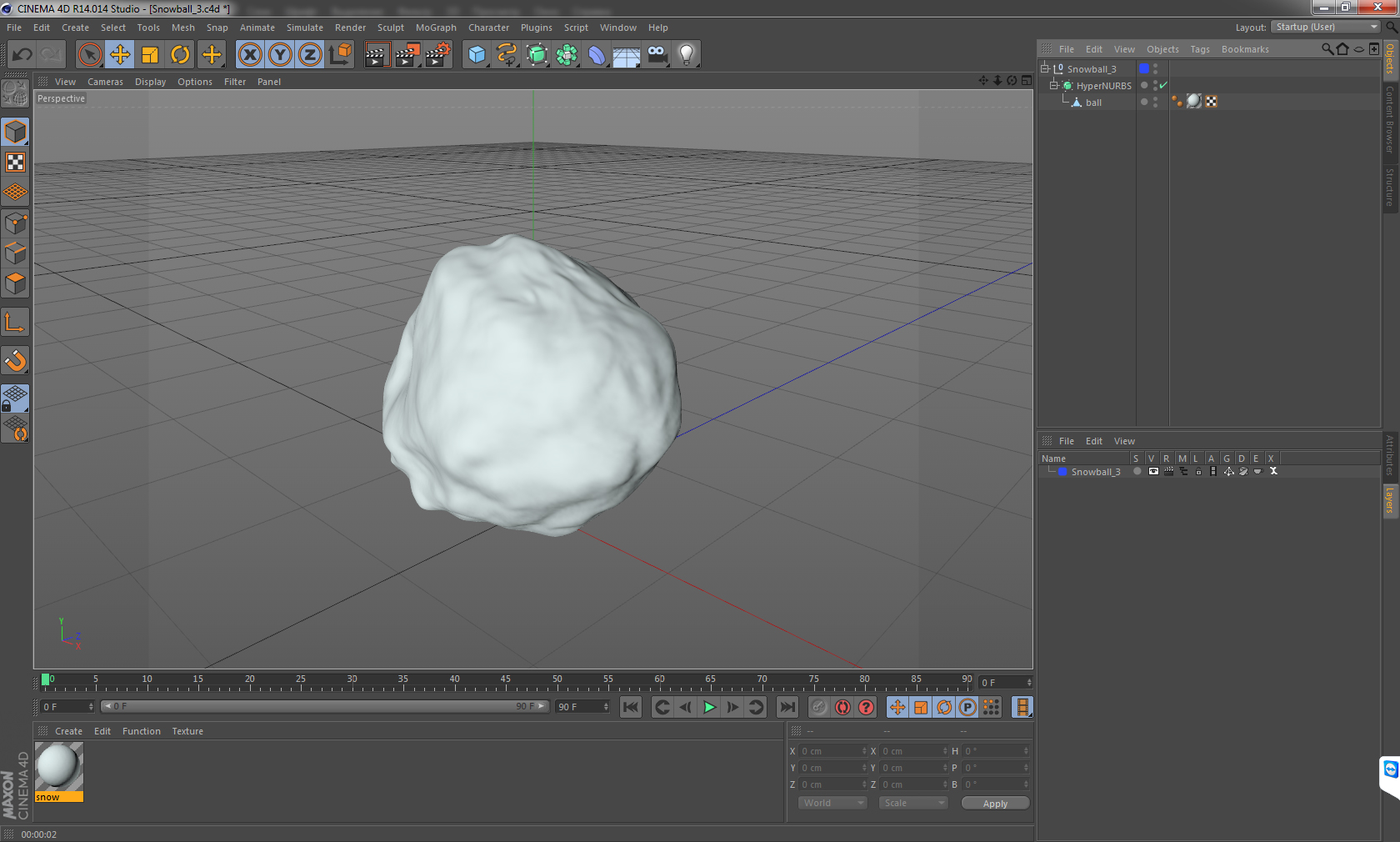Open the MoGraph menu

436,28
